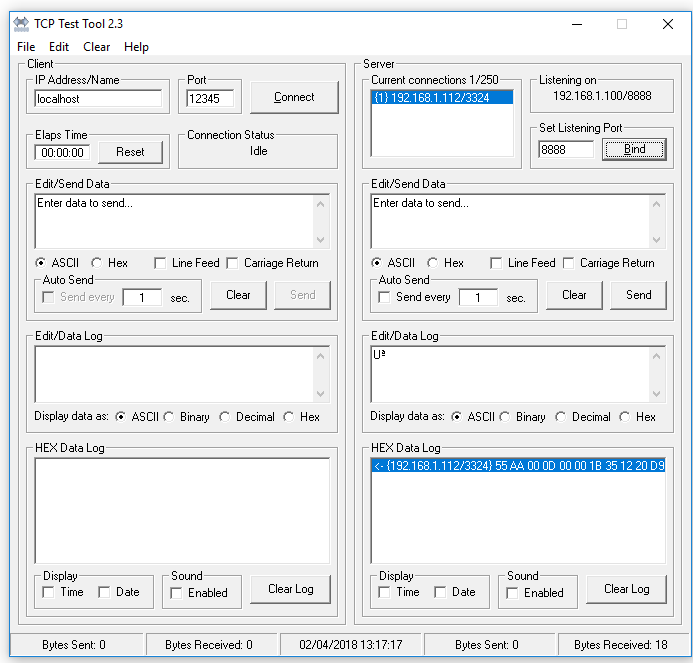
Task: Open the Clear menu
Action: pyautogui.click(x=96, y=47)
